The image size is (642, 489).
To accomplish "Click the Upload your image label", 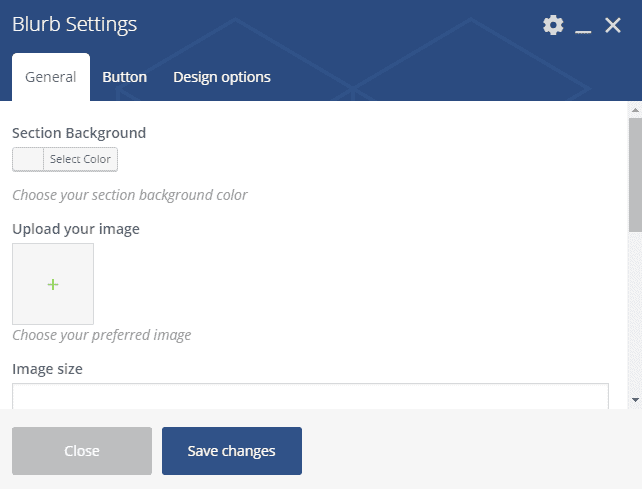I will pos(76,229).
